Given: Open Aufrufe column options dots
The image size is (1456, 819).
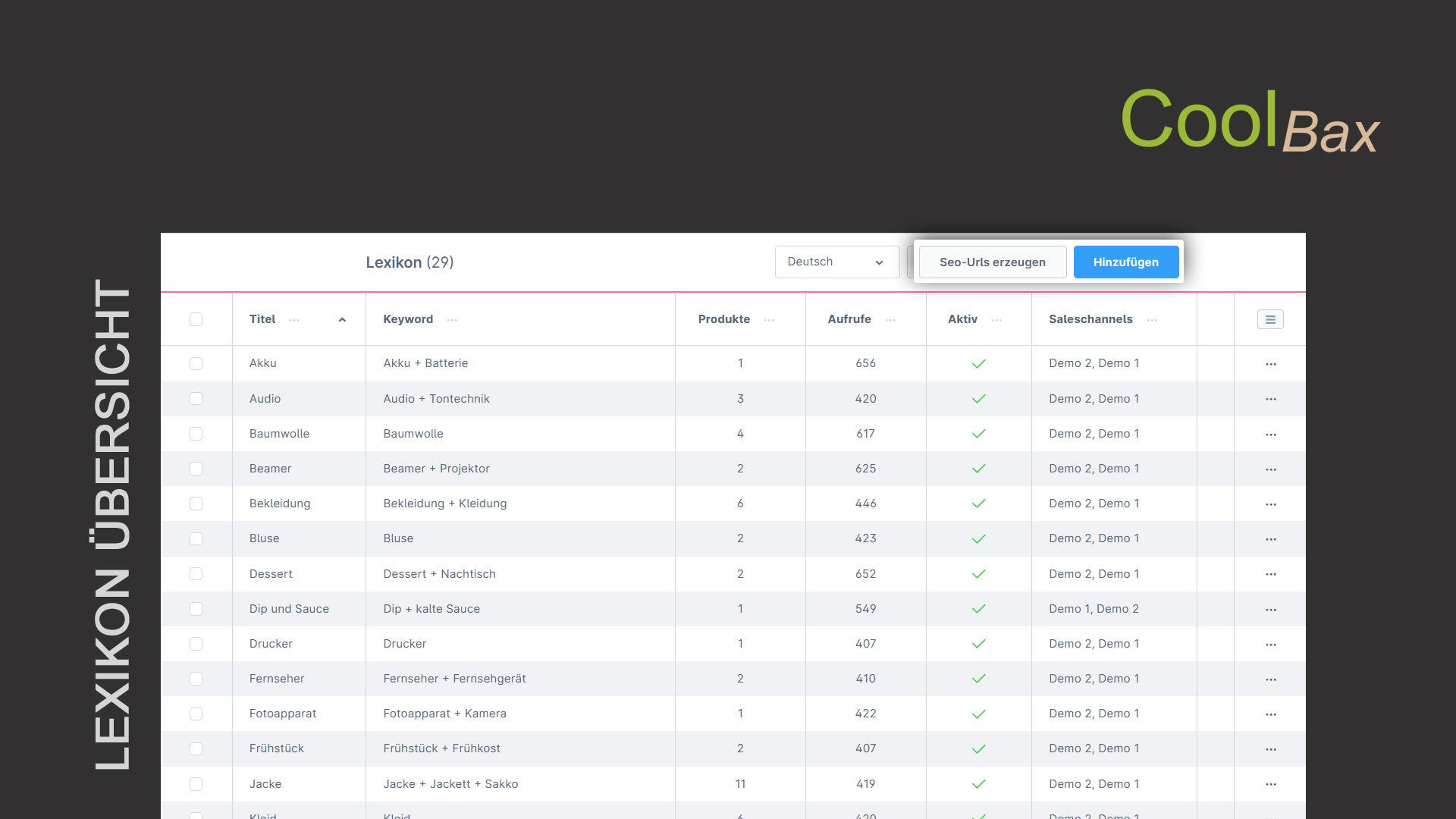Looking at the screenshot, I should [x=890, y=320].
